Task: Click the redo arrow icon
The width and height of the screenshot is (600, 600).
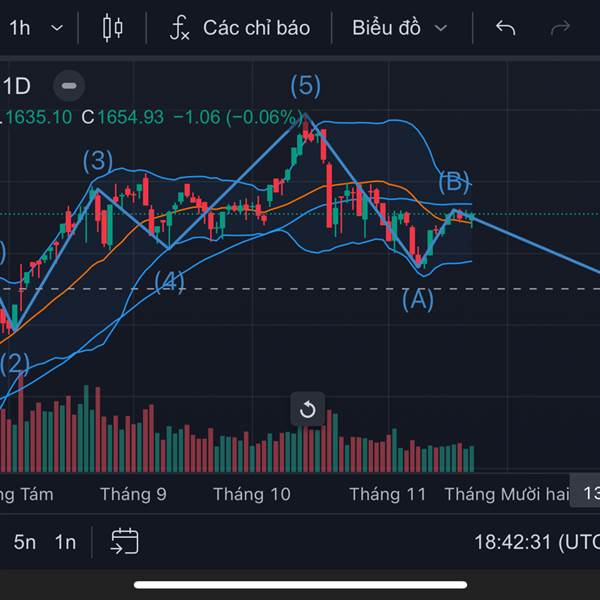Action: point(560,28)
